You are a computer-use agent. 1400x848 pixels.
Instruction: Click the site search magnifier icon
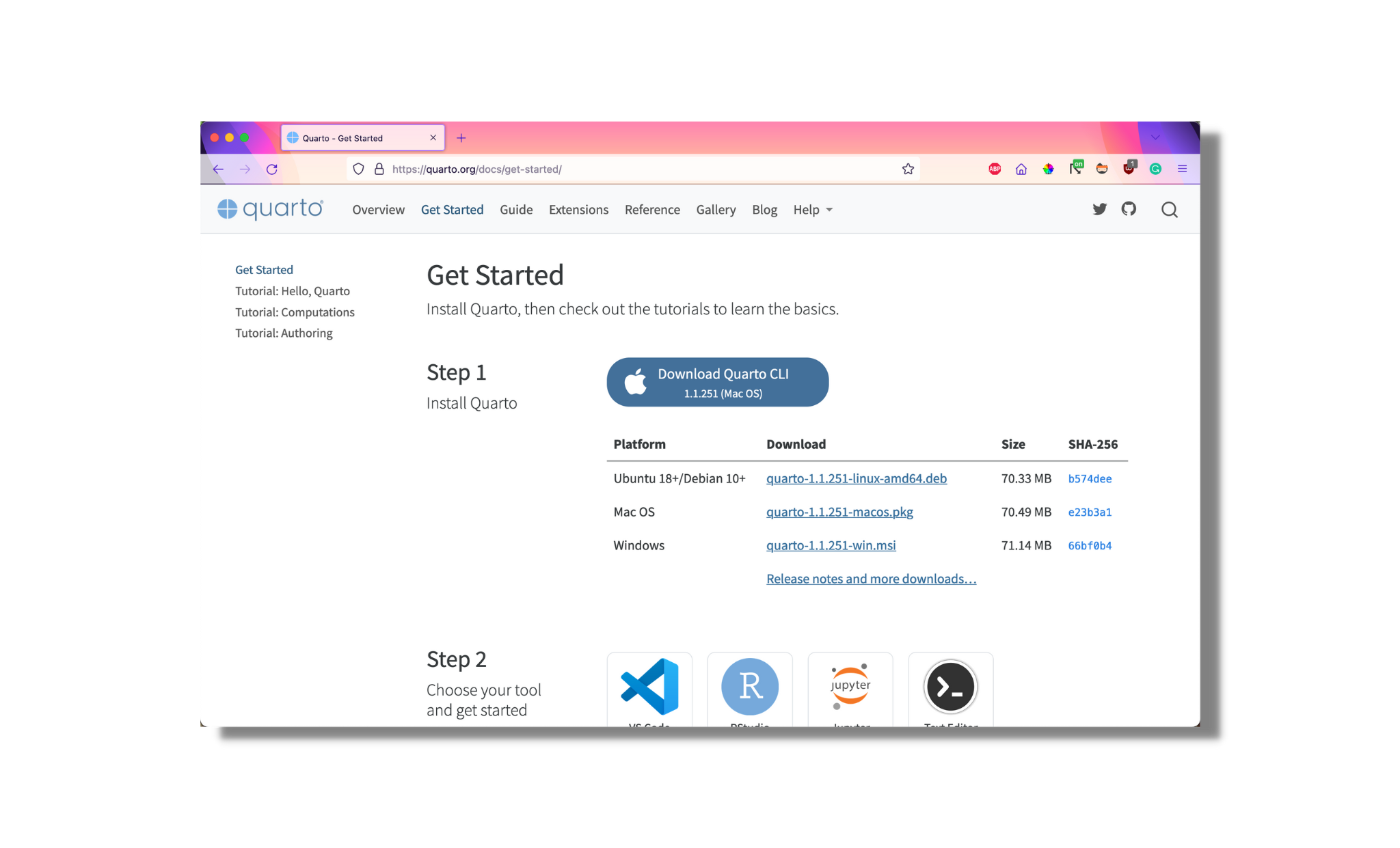tap(1169, 210)
